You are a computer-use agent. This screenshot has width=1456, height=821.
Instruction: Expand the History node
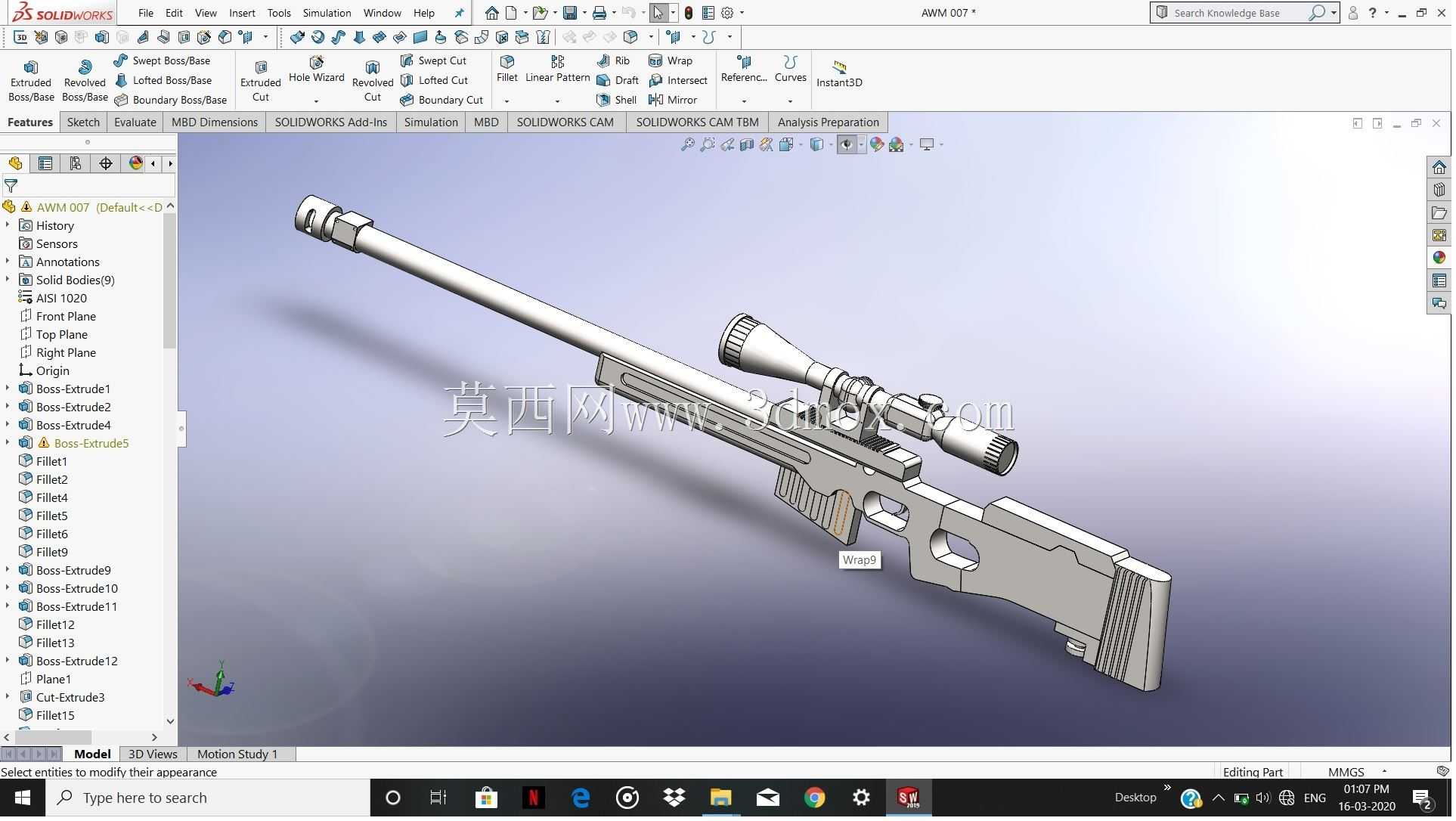click(x=8, y=225)
